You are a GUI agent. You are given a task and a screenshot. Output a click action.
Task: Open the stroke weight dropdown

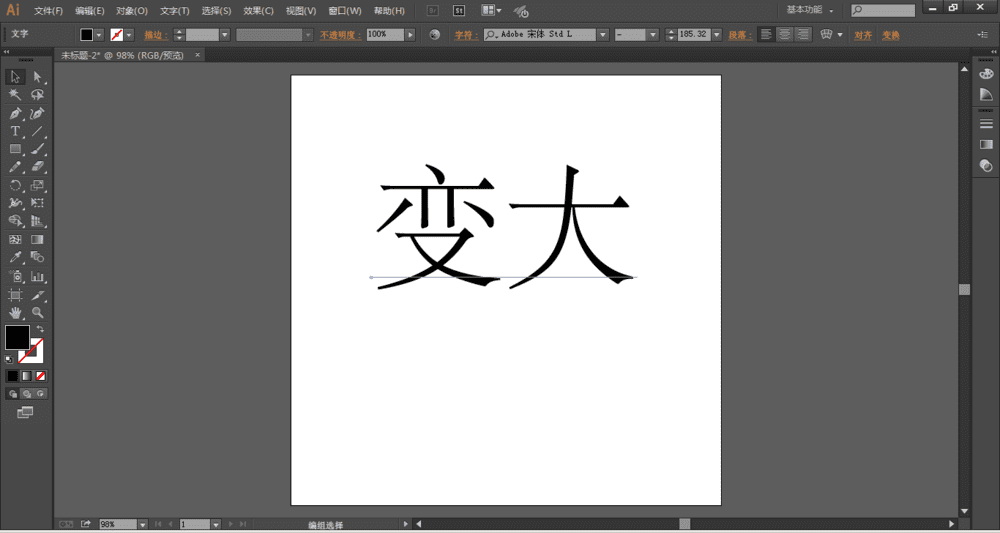[224, 34]
